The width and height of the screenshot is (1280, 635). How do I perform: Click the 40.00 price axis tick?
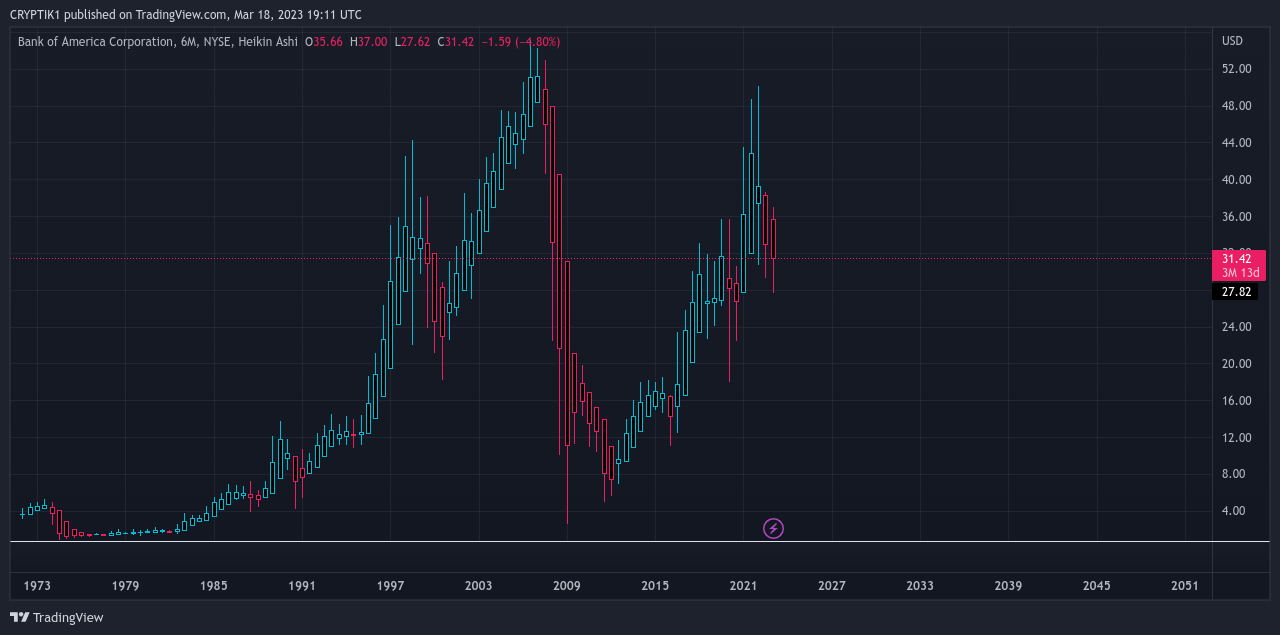coord(1236,180)
